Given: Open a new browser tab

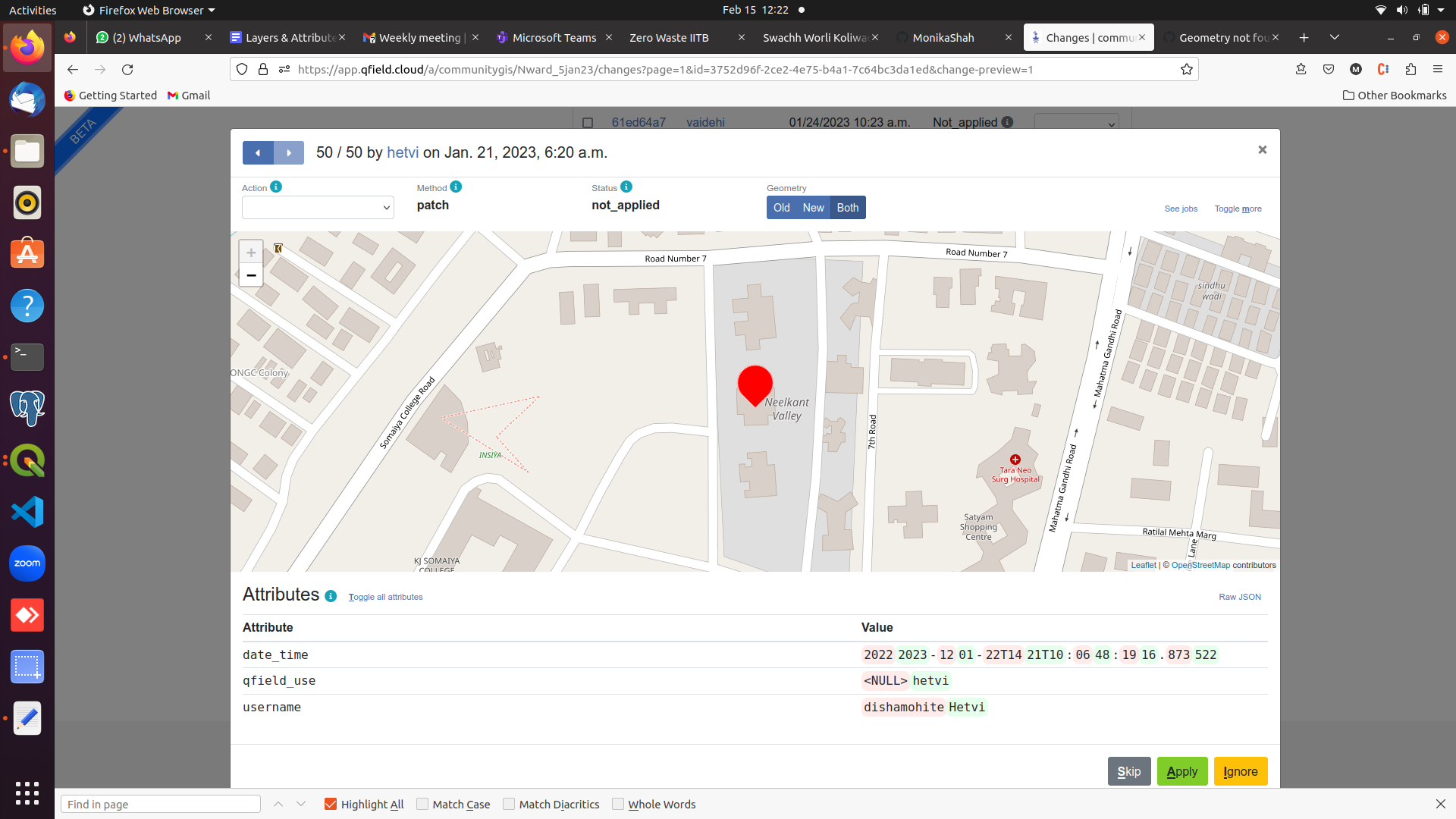Looking at the screenshot, I should point(1304,37).
